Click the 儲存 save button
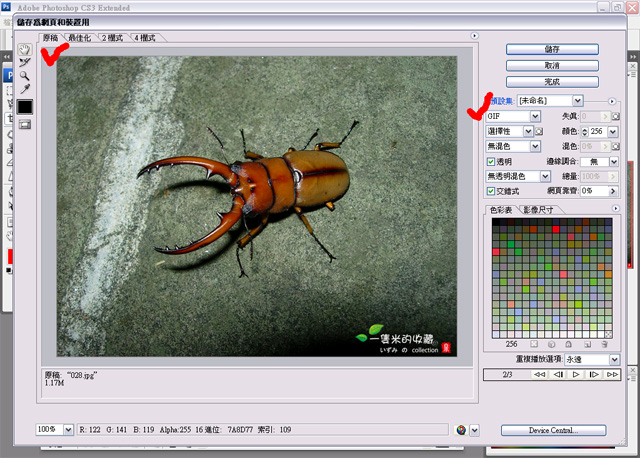Viewport: 640px width, 458px height. tap(551, 47)
